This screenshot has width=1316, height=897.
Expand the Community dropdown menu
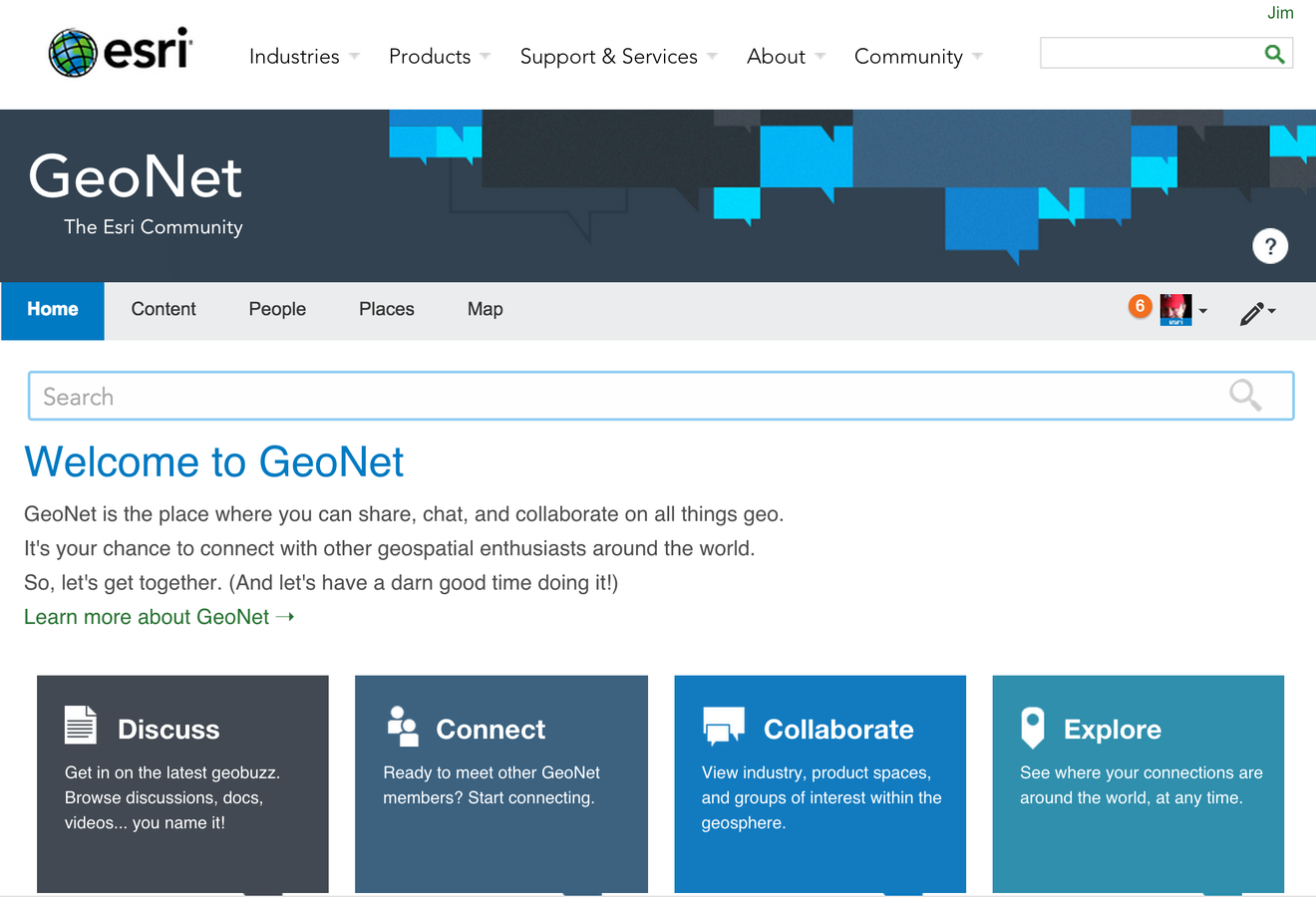pyautogui.click(x=918, y=57)
